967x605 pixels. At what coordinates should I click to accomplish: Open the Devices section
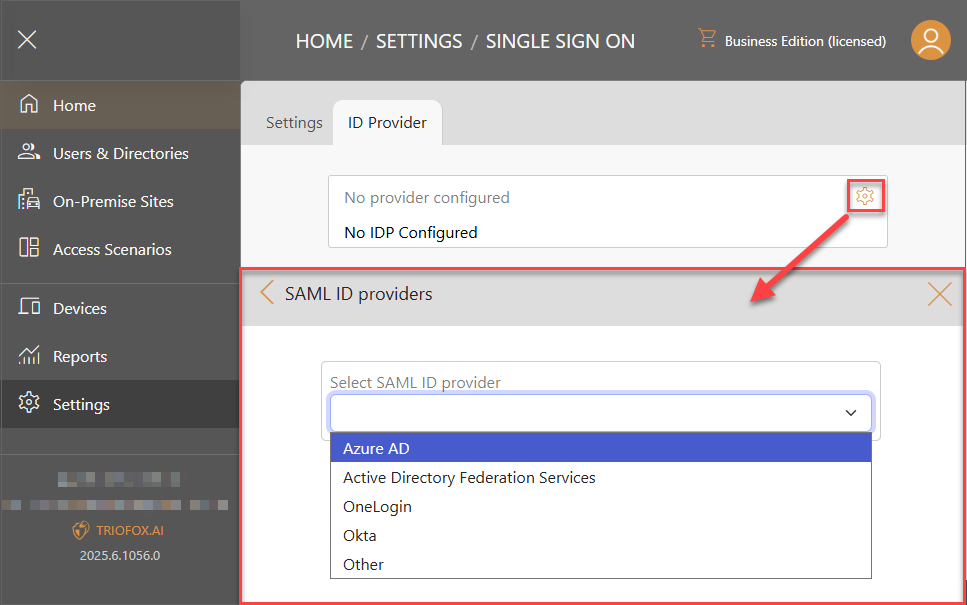click(120, 308)
